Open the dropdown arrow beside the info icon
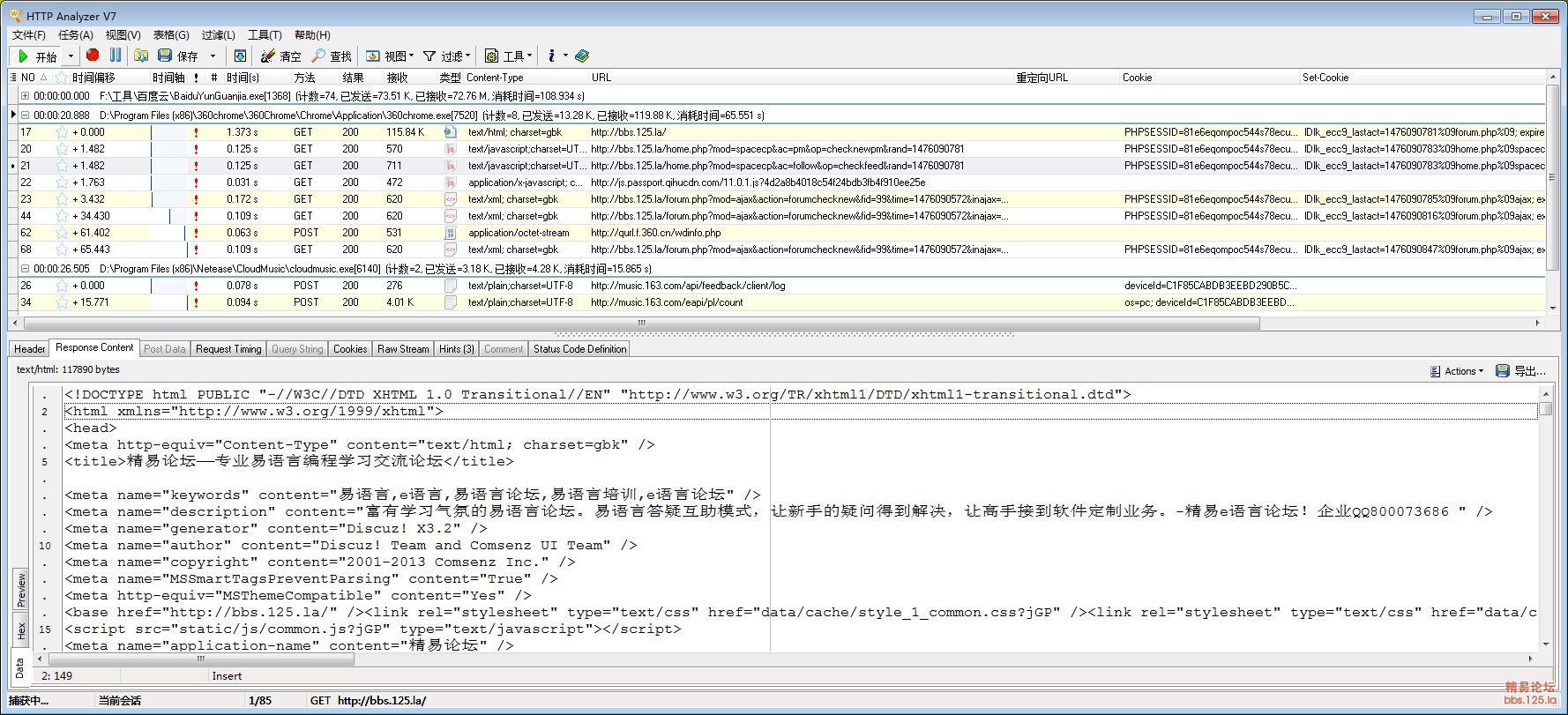The width and height of the screenshot is (1568, 715). pyautogui.click(x=565, y=56)
